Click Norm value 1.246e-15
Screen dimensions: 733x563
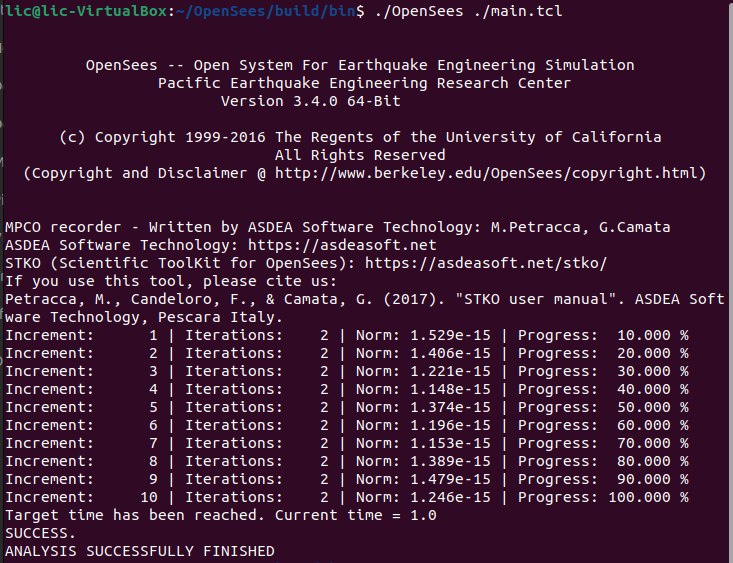tap(451, 498)
